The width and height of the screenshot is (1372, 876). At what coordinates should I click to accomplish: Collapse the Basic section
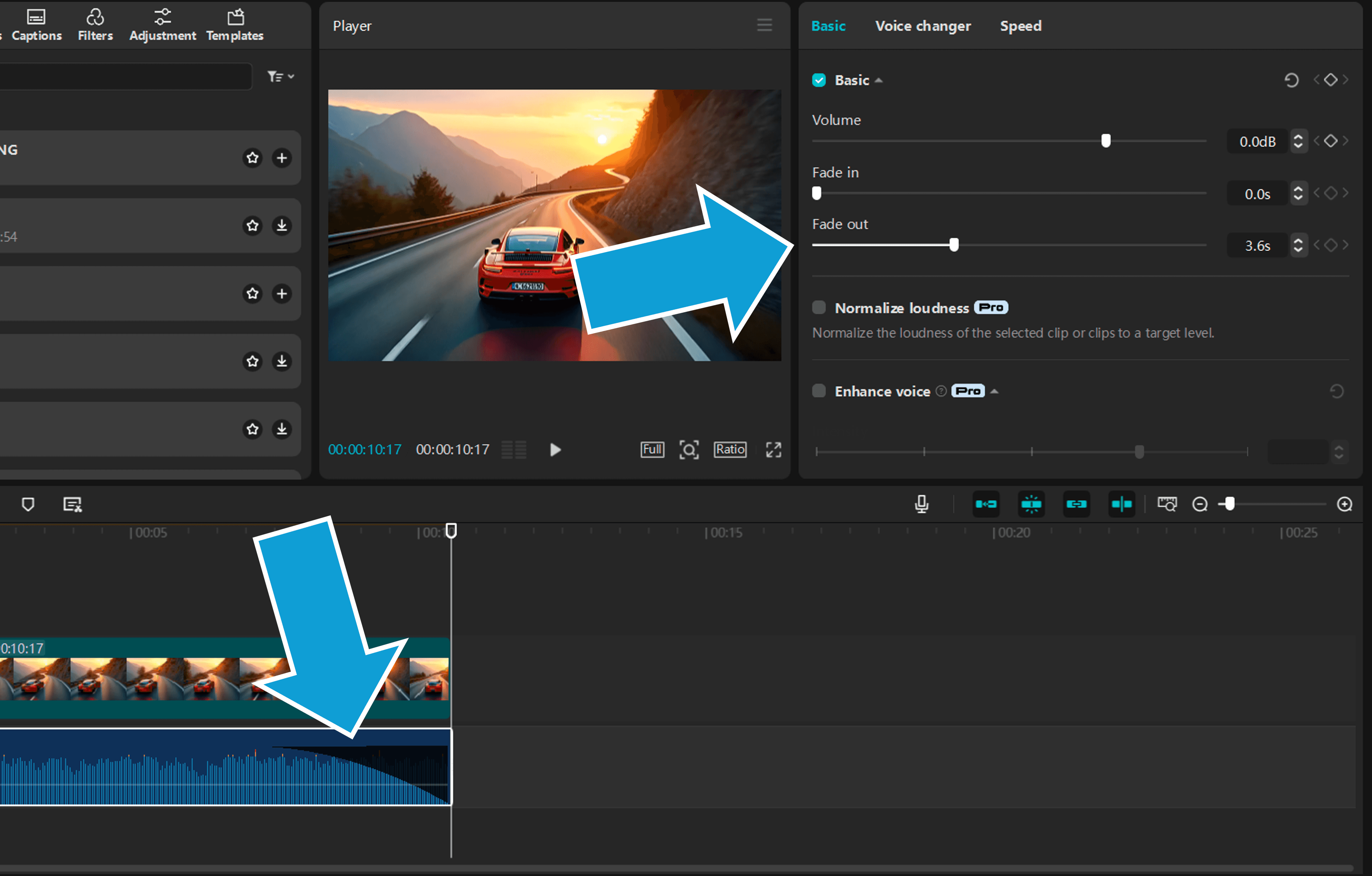(878, 80)
